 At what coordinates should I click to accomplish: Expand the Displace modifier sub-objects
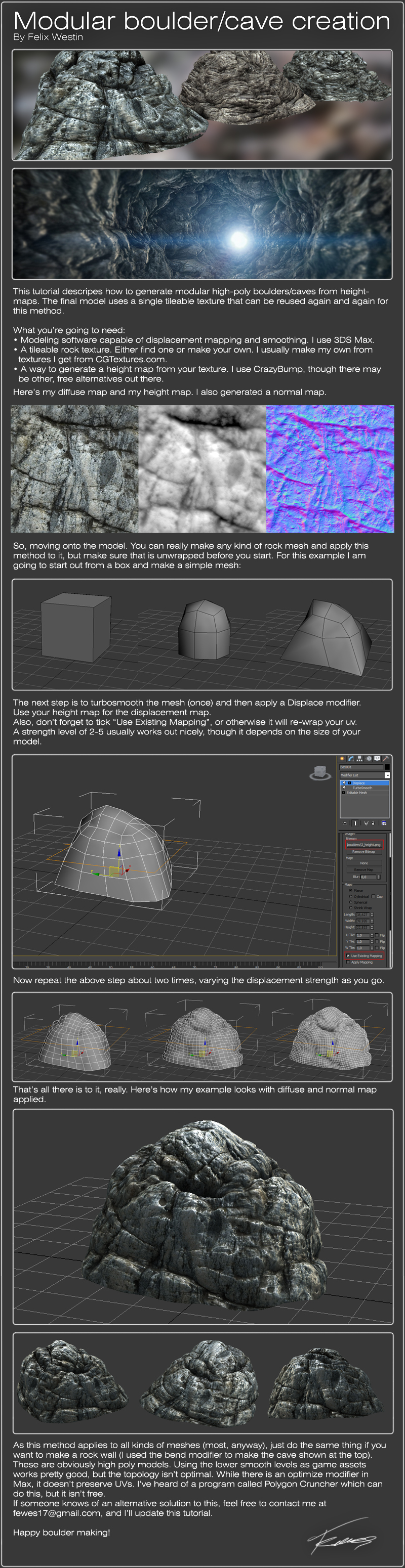(x=350, y=783)
